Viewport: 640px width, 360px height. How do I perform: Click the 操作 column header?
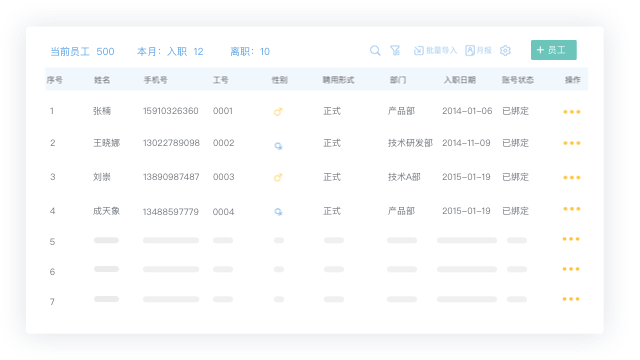573,80
